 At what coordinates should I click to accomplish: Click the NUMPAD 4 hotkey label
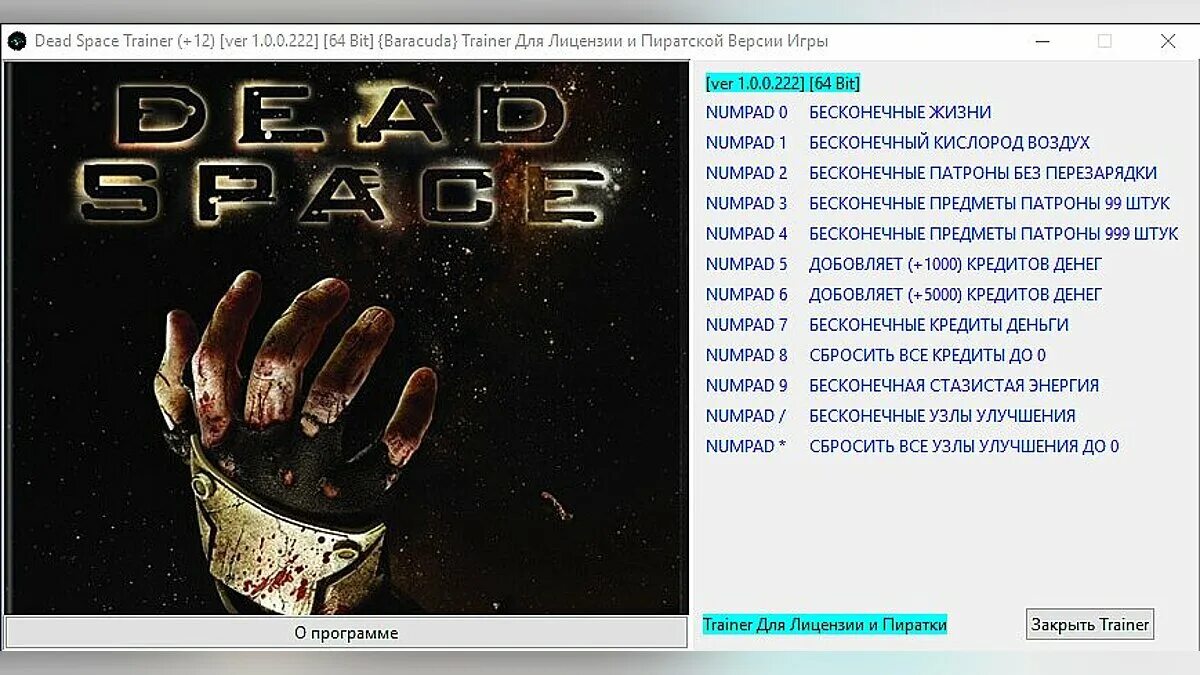point(747,234)
